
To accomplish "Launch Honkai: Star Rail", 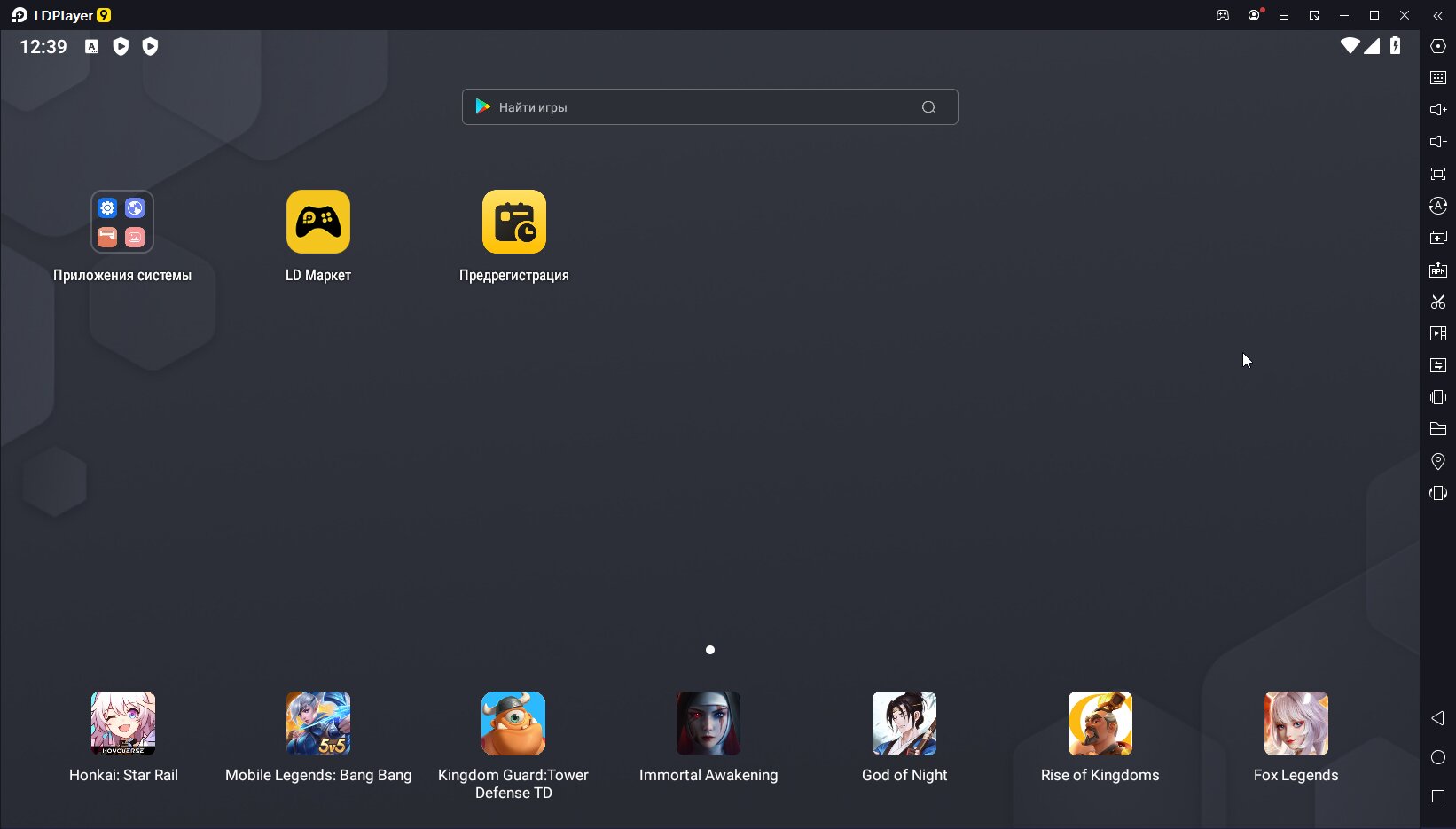I will coord(123,723).
